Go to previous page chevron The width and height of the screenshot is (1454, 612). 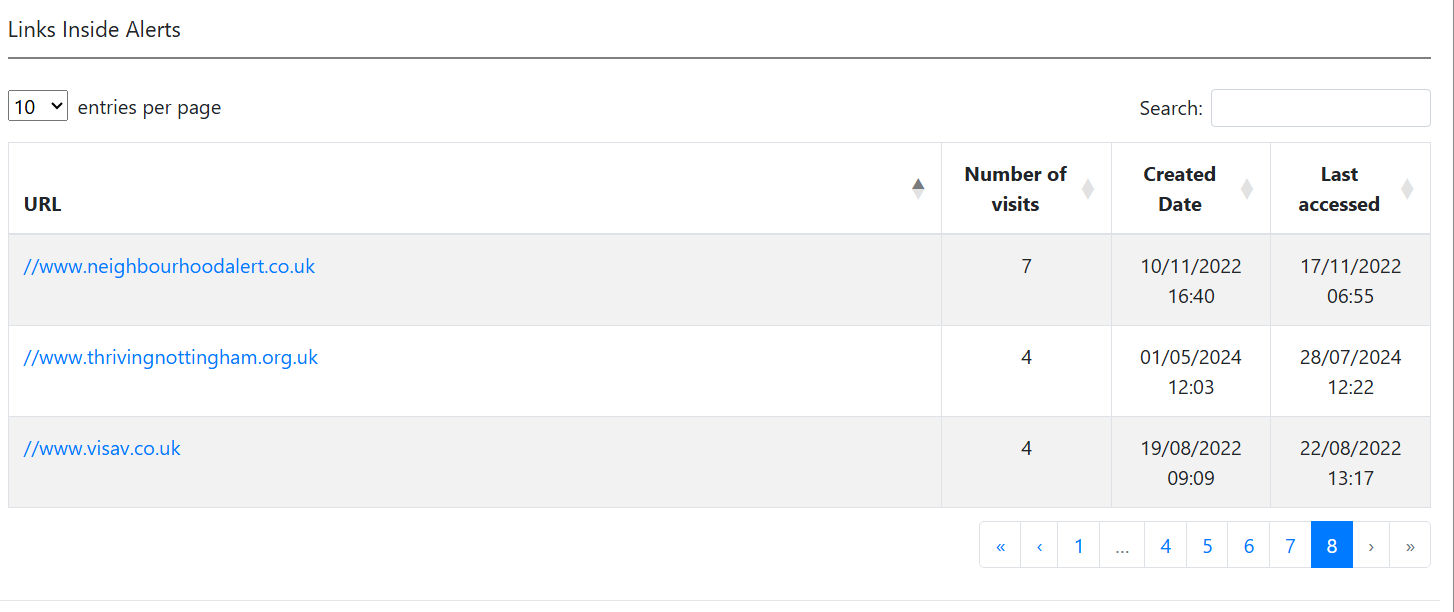(1039, 545)
